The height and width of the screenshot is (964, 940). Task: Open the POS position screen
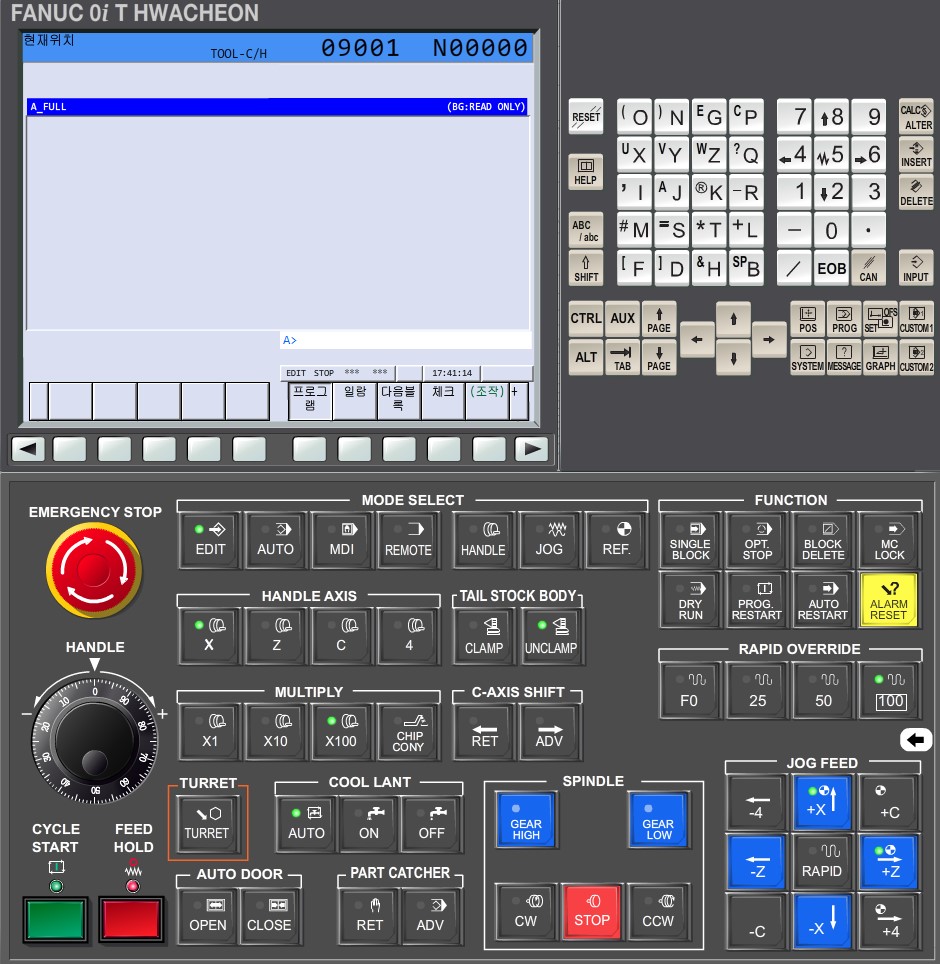(x=807, y=319)
